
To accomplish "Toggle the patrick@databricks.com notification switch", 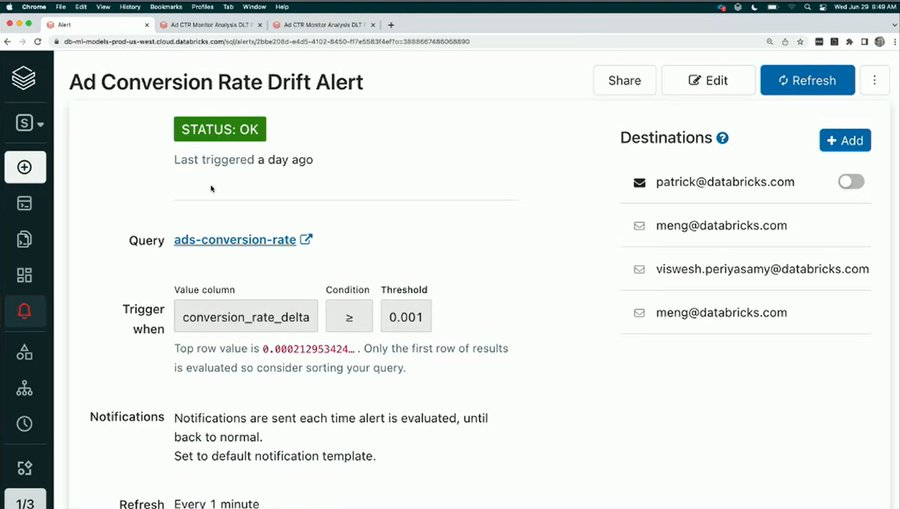I will pos(851,182).
